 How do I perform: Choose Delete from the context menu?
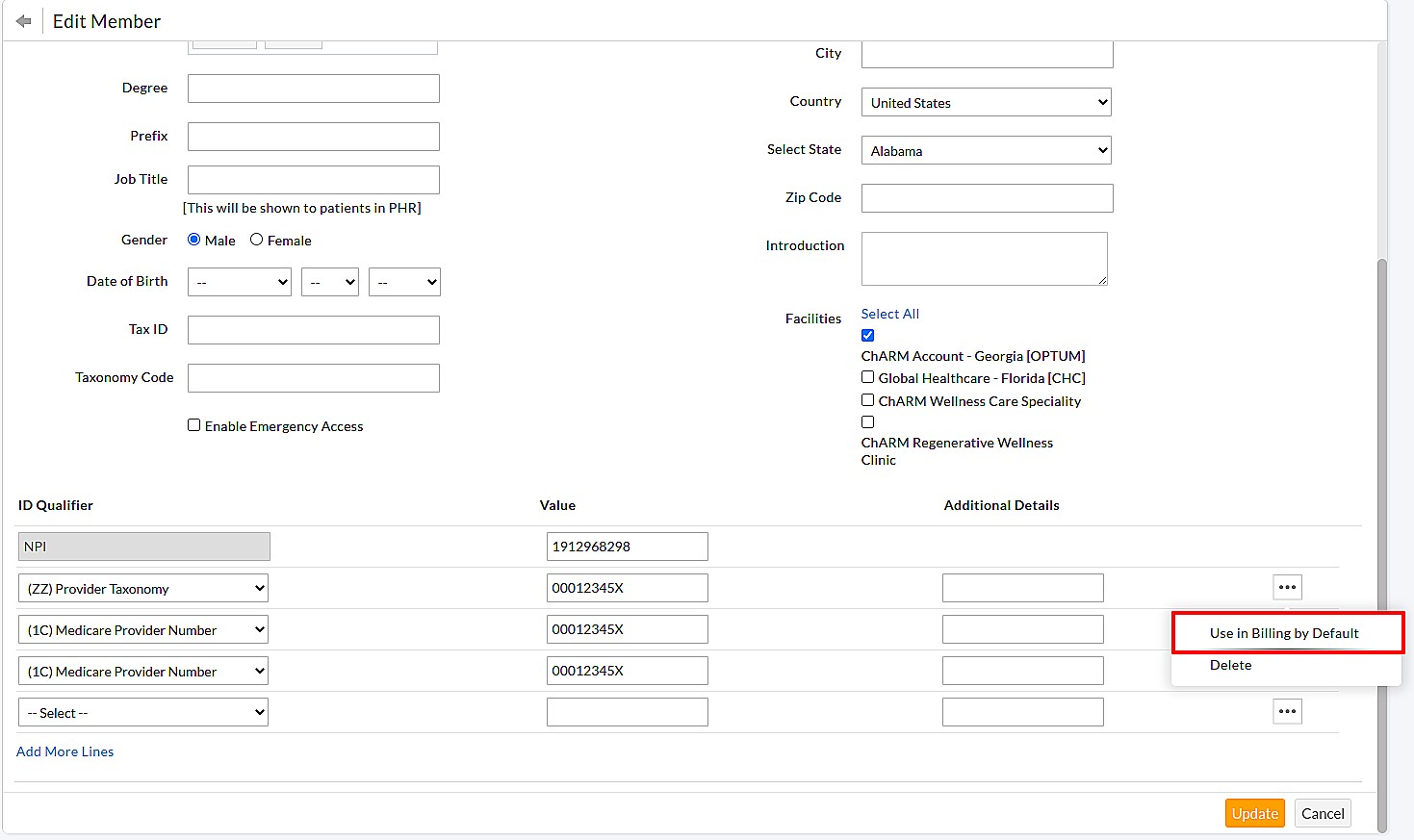[1230, 665]
